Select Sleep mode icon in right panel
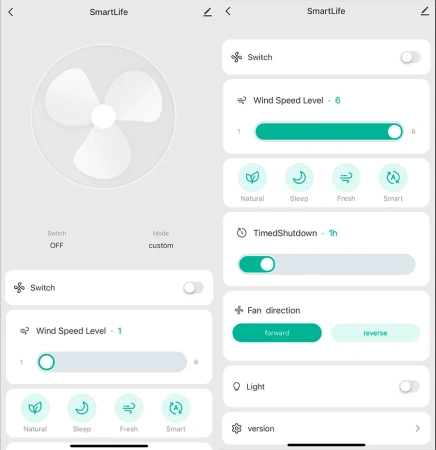The height and width of the screenshot is (450, 436). (299, 177)
